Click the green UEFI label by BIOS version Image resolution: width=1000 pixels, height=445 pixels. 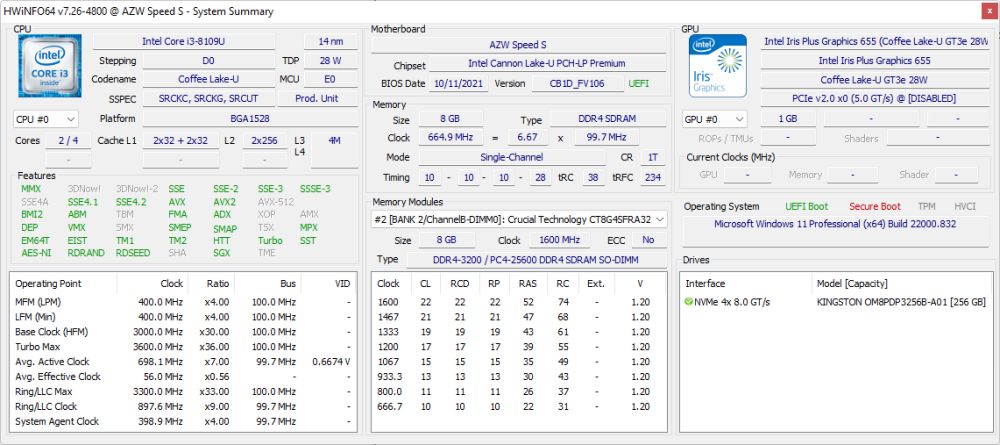pos(638,84)
